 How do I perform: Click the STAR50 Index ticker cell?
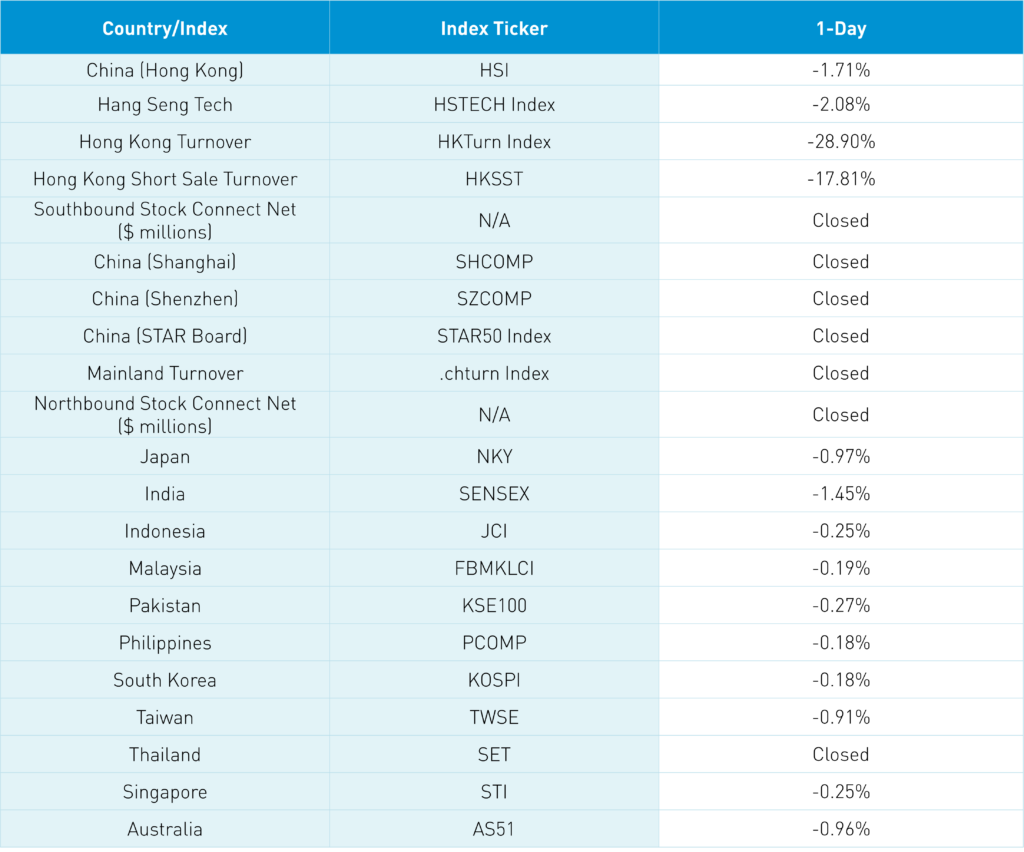pyautogui.click(x=494, y=336)
